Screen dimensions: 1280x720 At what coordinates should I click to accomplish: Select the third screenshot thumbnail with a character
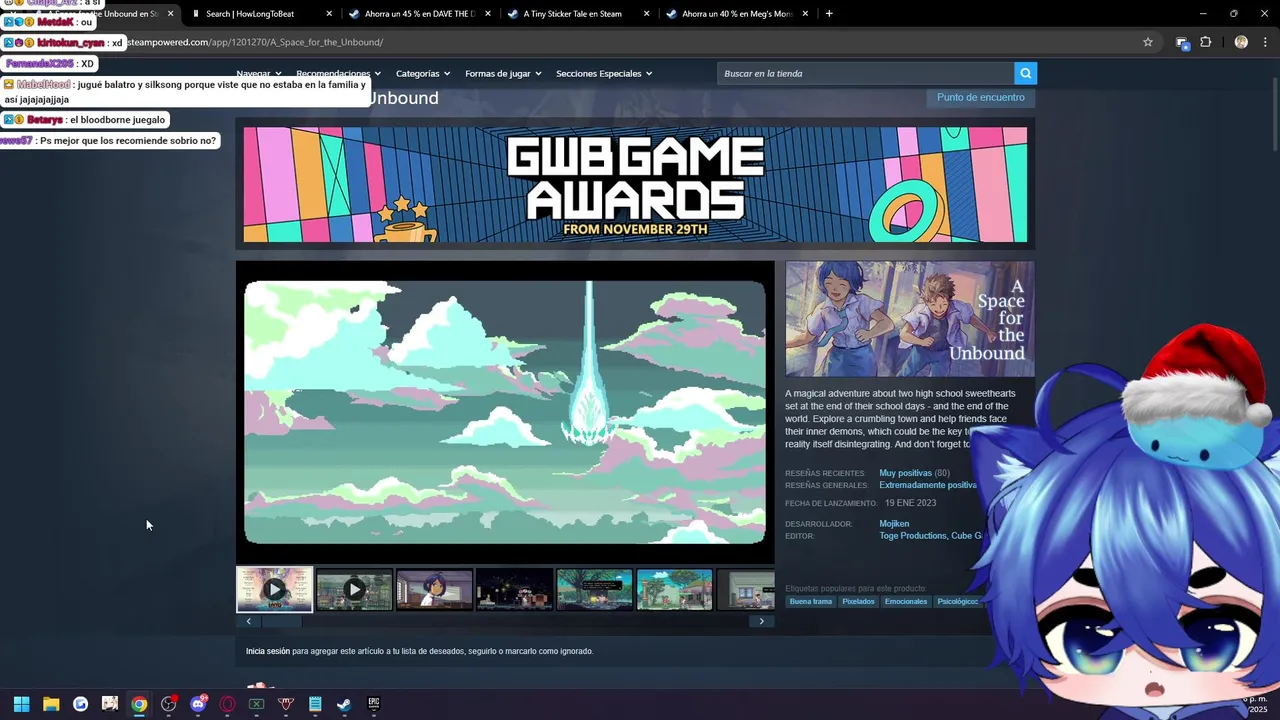point(434,590)
